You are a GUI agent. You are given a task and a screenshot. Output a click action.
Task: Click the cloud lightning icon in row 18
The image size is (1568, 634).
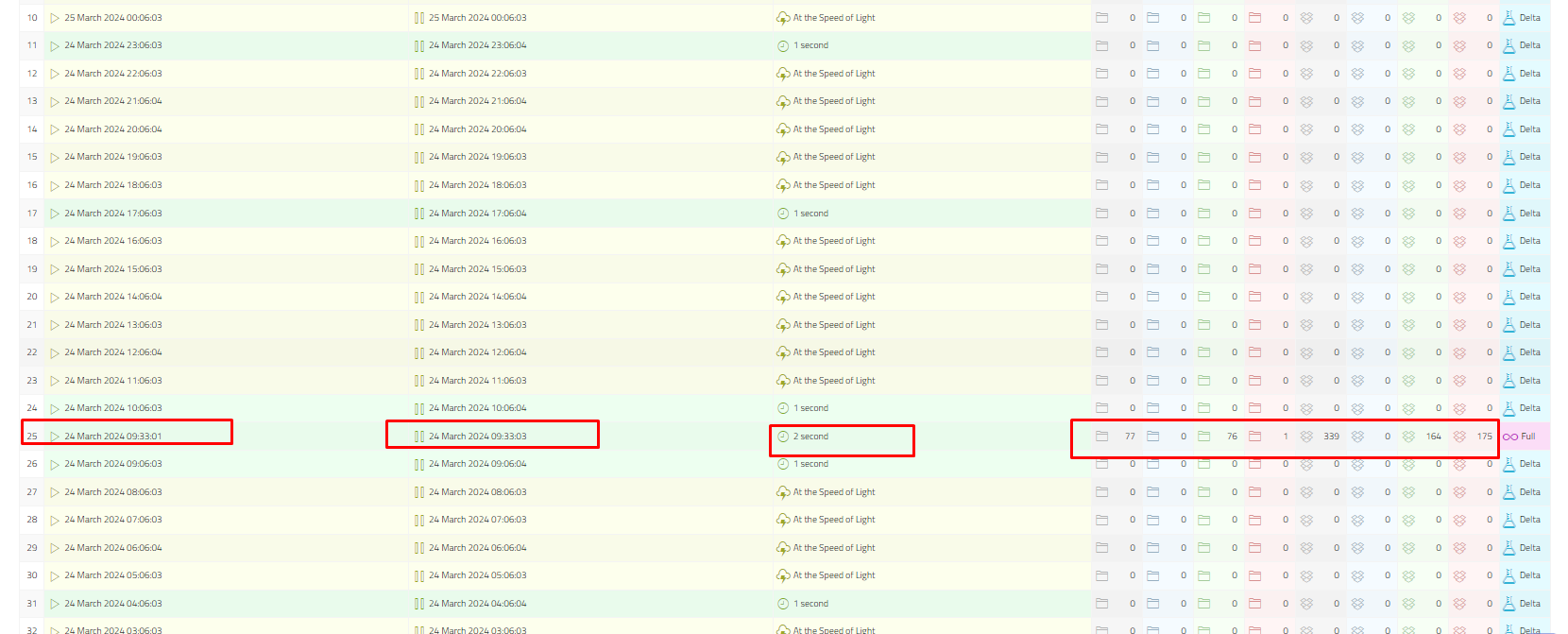click(x=783, y=241)
